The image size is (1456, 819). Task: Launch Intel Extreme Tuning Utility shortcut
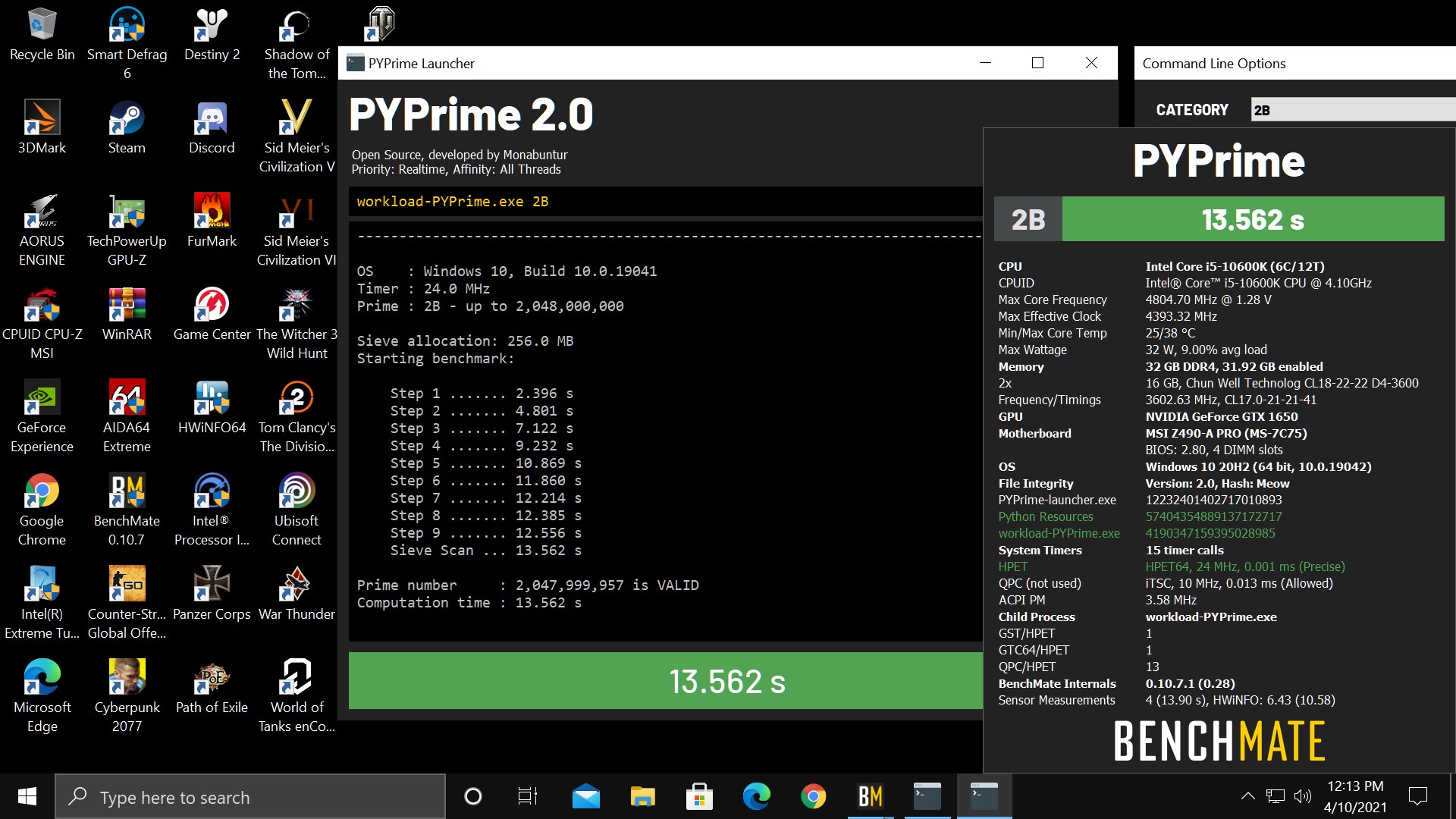tap(42, 604)
